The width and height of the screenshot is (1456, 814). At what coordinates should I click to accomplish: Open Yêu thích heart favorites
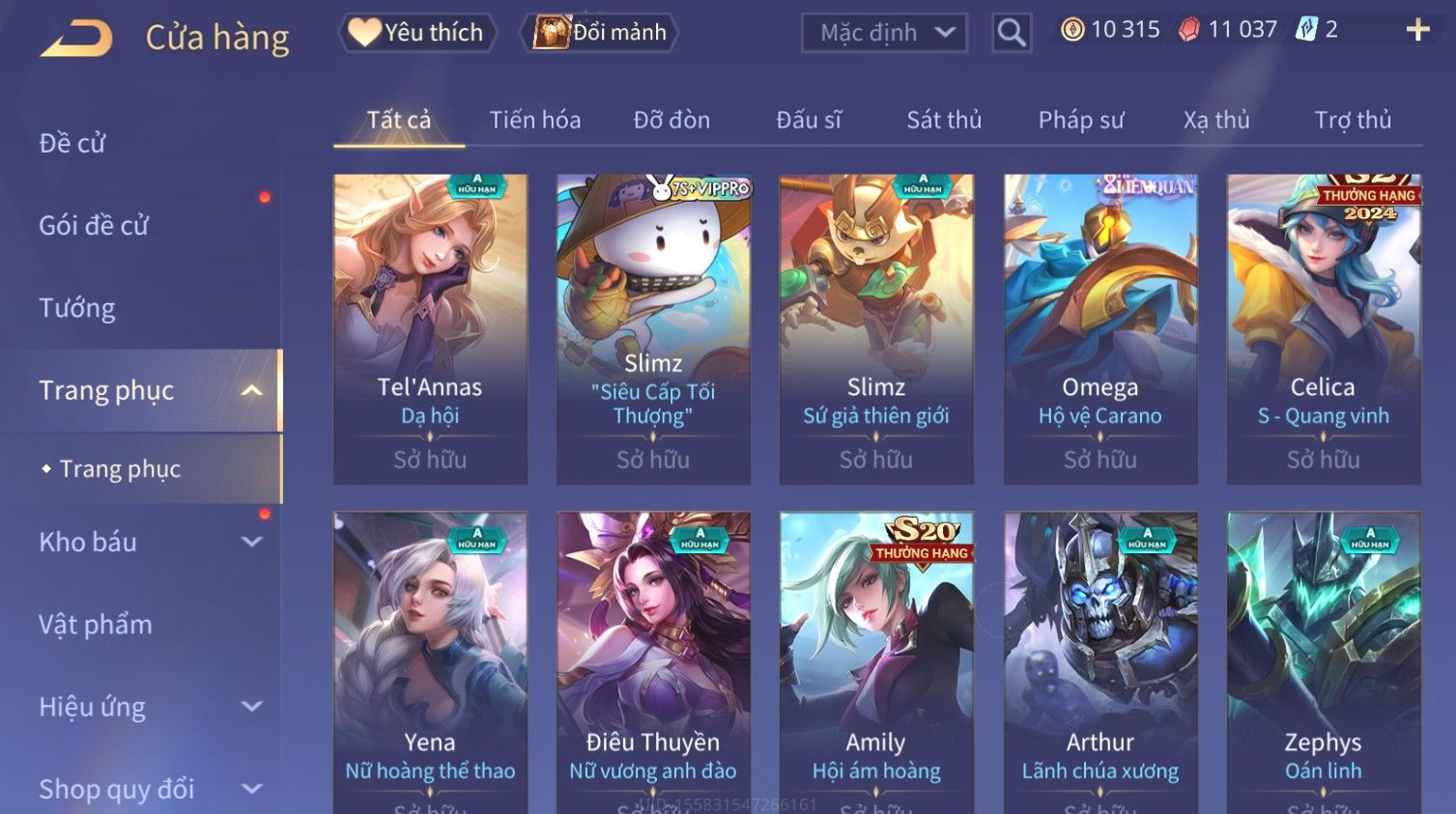pyautogui.click(x=417, y=33)
